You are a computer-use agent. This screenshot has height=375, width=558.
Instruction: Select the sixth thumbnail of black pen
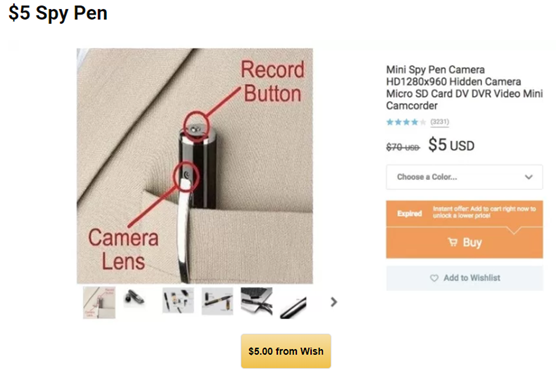pyautogui.click(x=293, y=307)
